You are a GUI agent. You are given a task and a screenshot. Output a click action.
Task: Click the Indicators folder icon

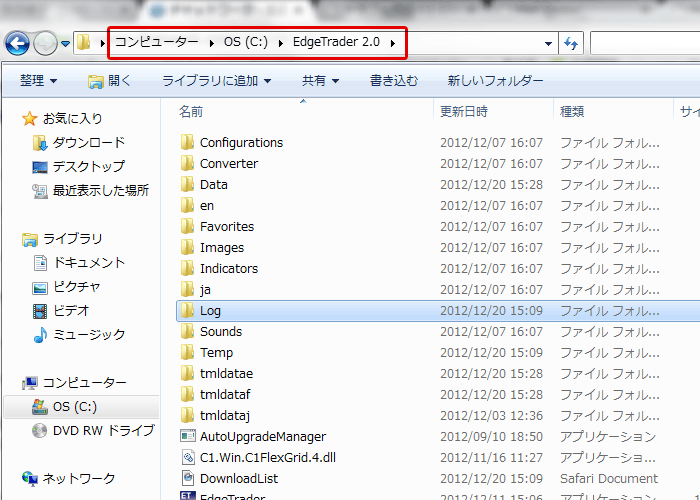[x=187, y=268]
